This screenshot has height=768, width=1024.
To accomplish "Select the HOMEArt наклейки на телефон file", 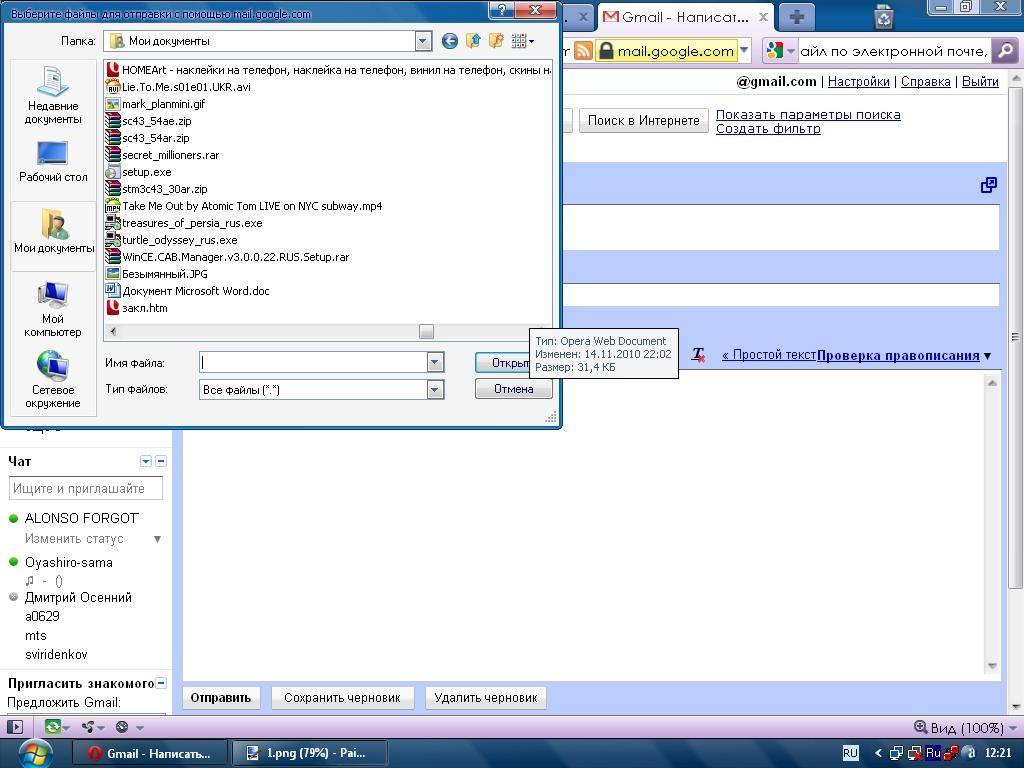I will point(328,70).
